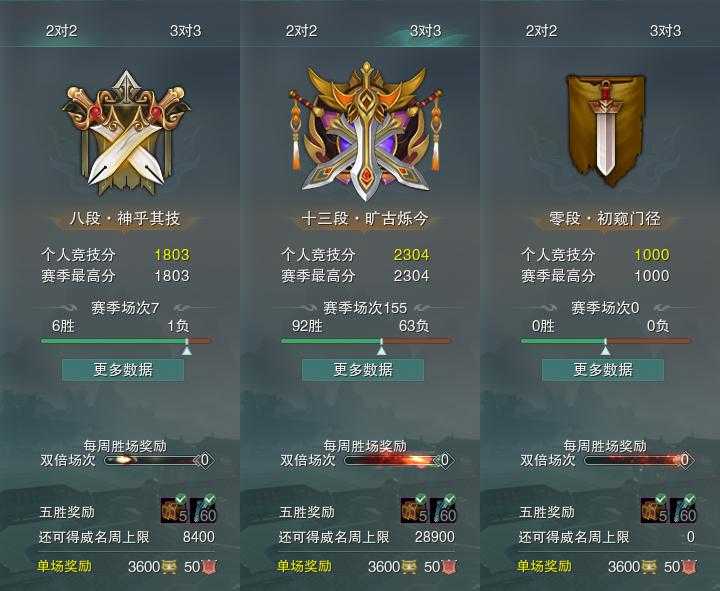Viewport: 720px width, 591px height.
Task: Click the single sword 零段 banner emblem
Action: (605, 130)
